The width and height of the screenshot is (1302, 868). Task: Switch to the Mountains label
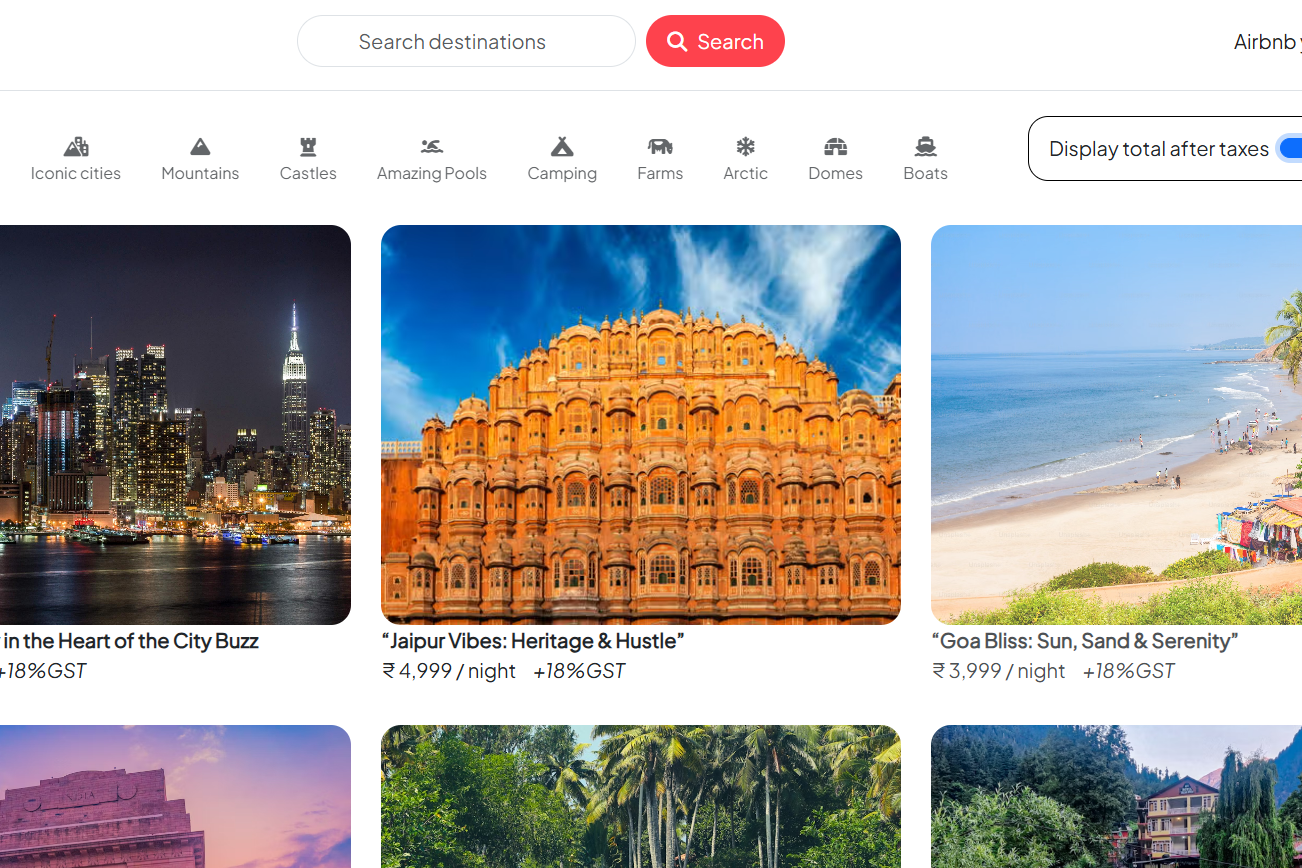click(200, 173)
